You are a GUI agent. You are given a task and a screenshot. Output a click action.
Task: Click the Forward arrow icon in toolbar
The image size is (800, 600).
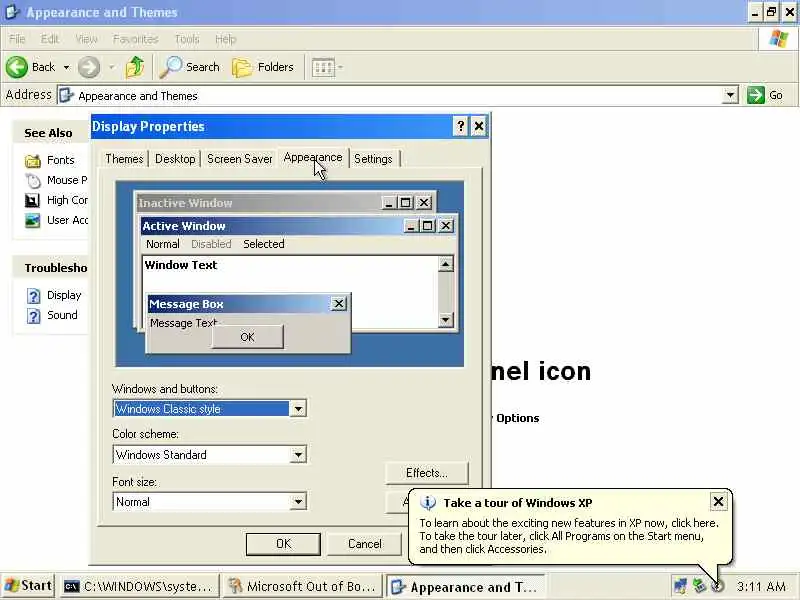click(x=89, y=67)
